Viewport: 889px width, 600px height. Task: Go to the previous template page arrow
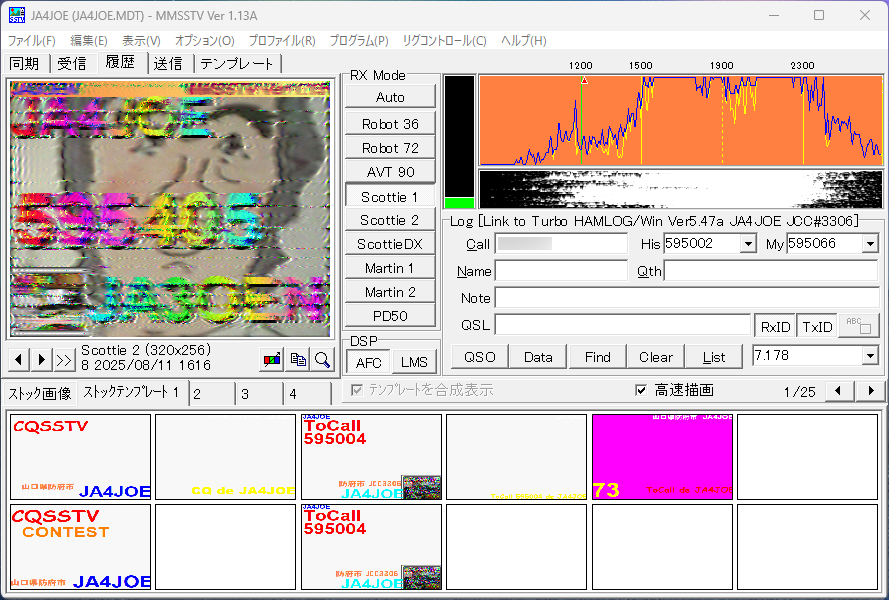[838, 390]
